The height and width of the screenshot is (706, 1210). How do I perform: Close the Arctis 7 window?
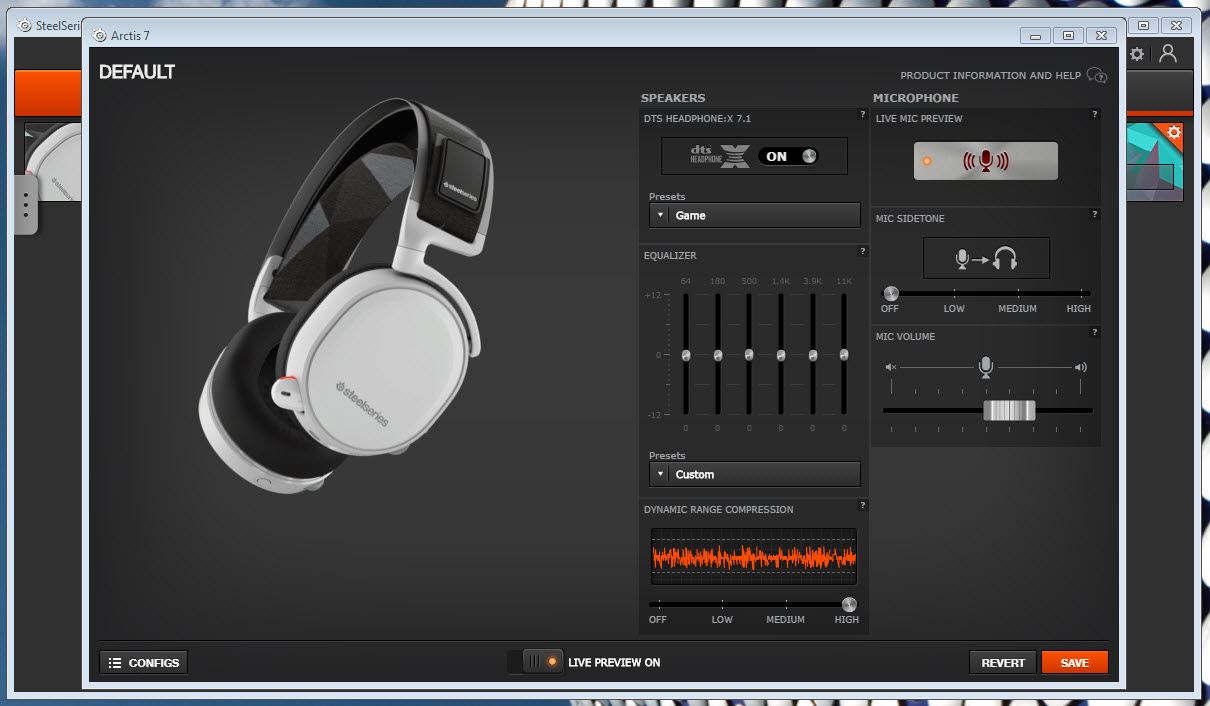[x=1101, y=35]
